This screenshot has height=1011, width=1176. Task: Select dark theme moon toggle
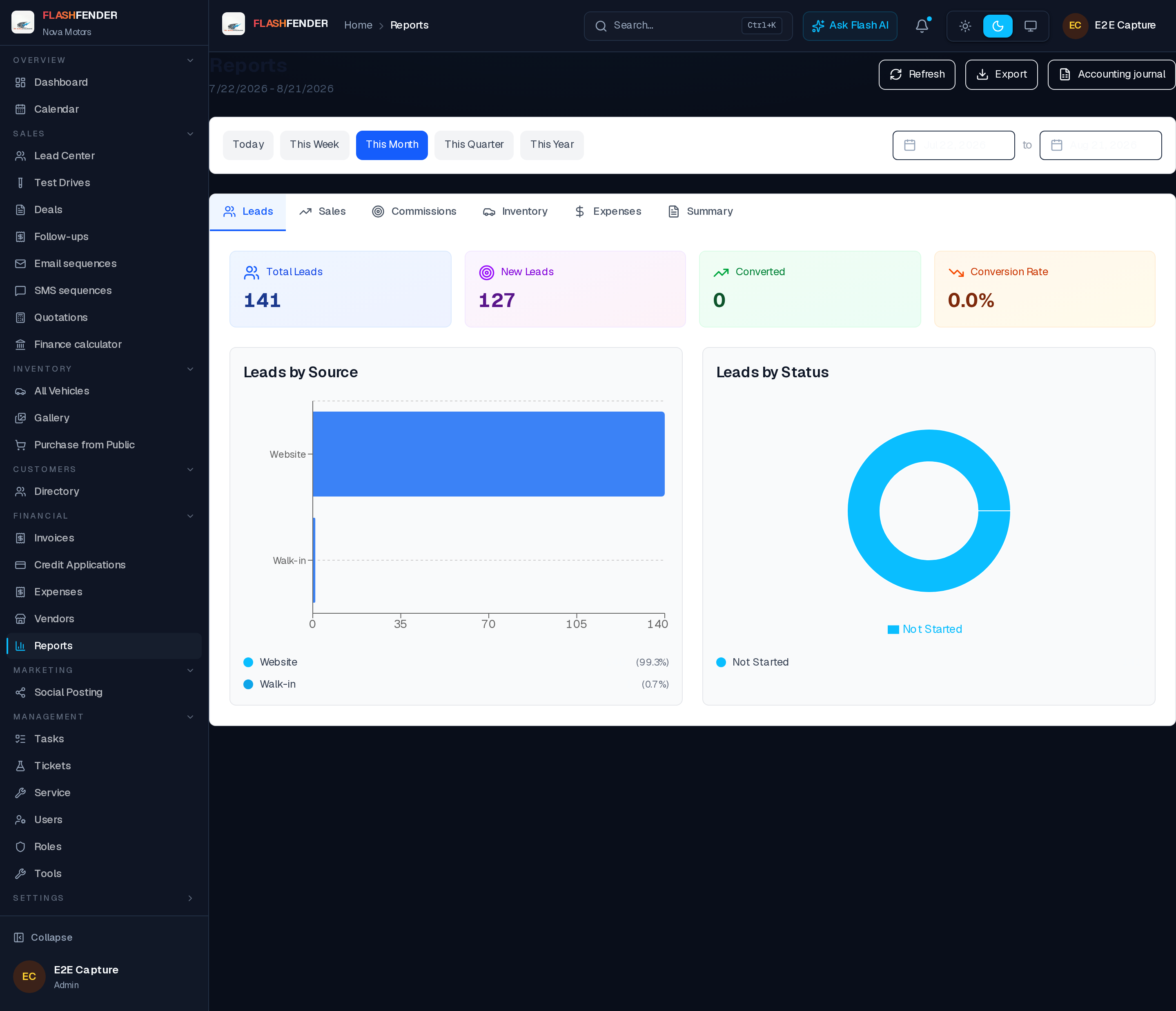(x=998, y=26)
